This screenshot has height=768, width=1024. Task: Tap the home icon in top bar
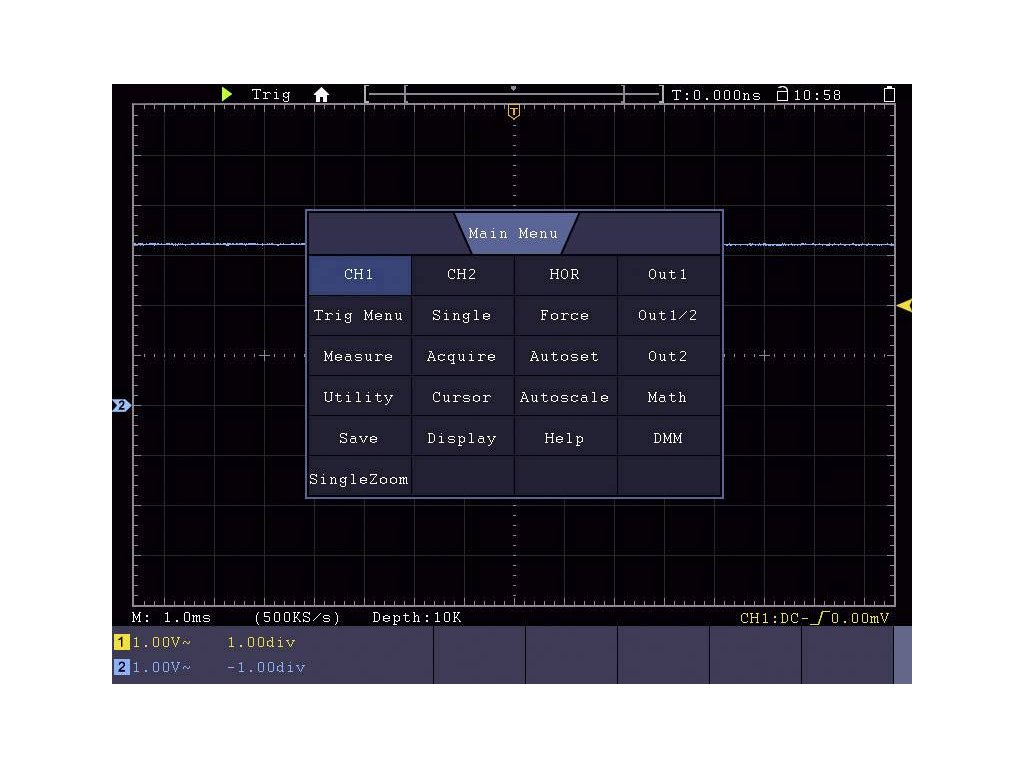(x=321, y=95)
